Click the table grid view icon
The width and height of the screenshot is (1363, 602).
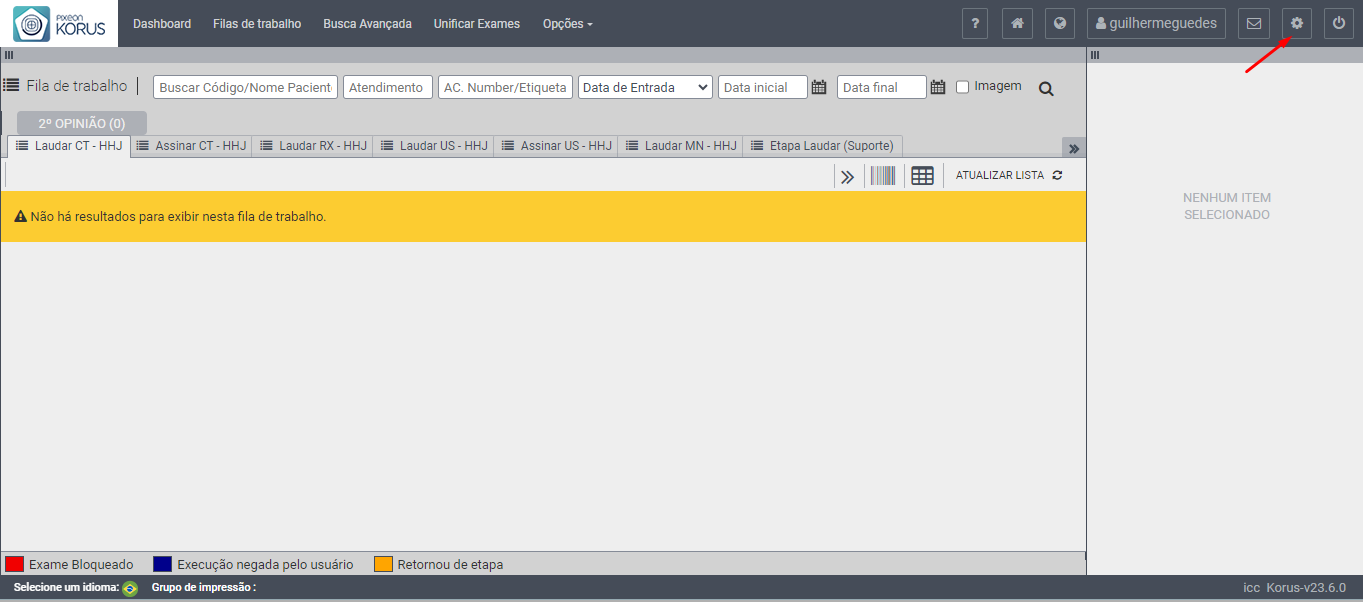pos(922,176)
